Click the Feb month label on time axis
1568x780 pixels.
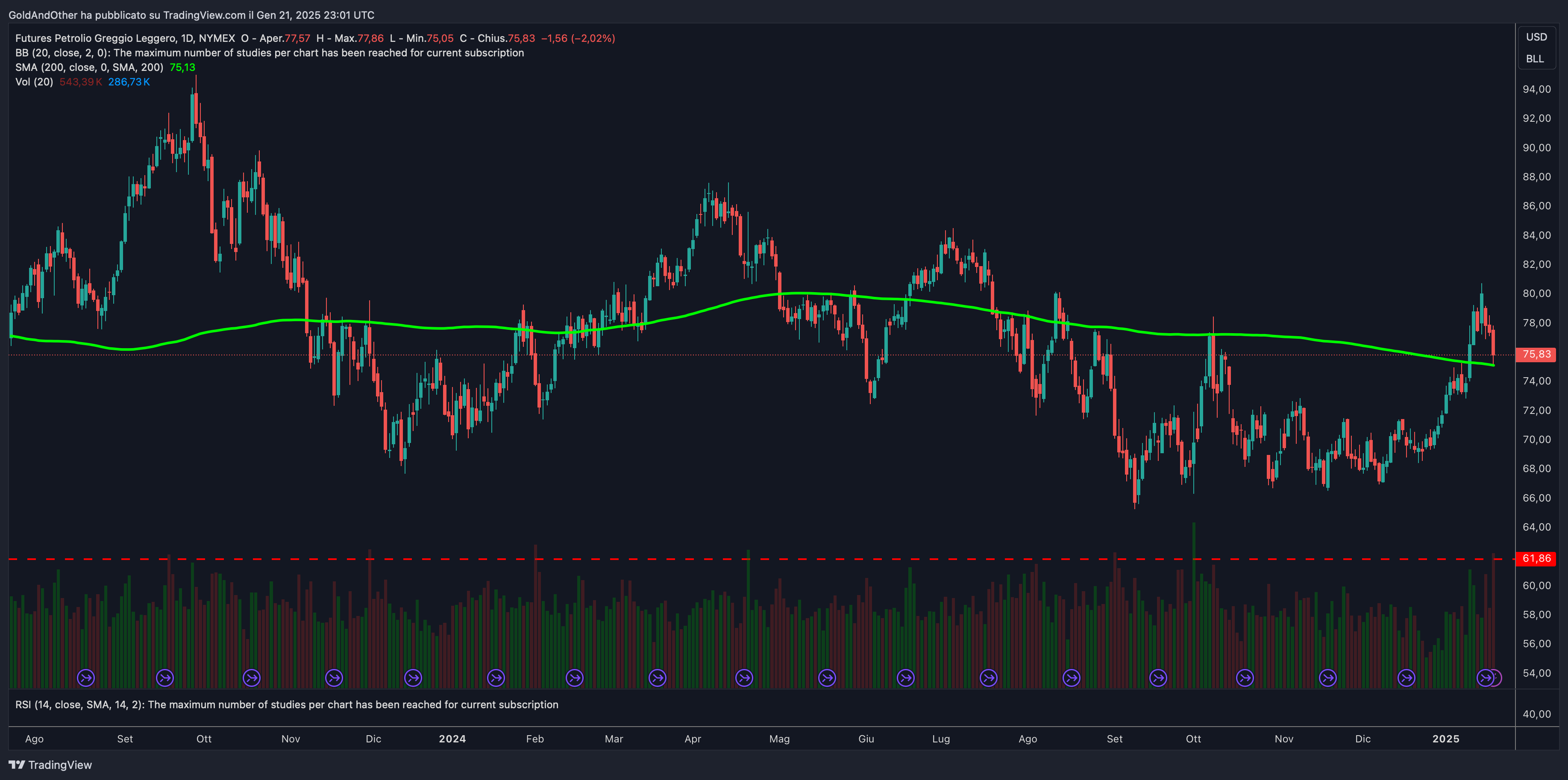coord(535,739)
